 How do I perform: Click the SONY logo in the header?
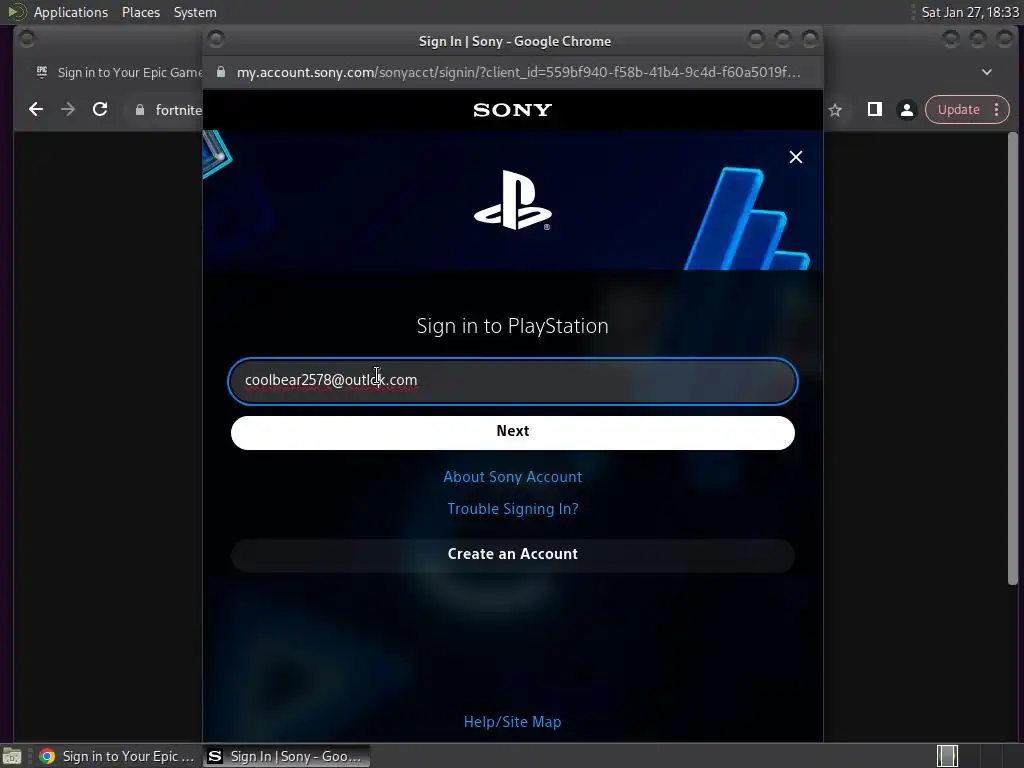[x=513, y=110]
